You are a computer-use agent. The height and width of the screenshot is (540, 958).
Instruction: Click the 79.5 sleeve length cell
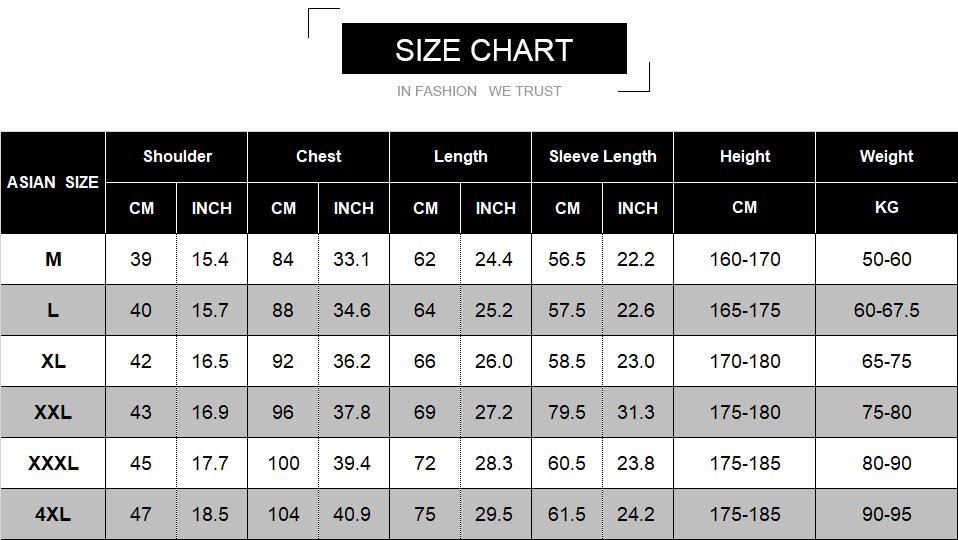pos(567,412)
